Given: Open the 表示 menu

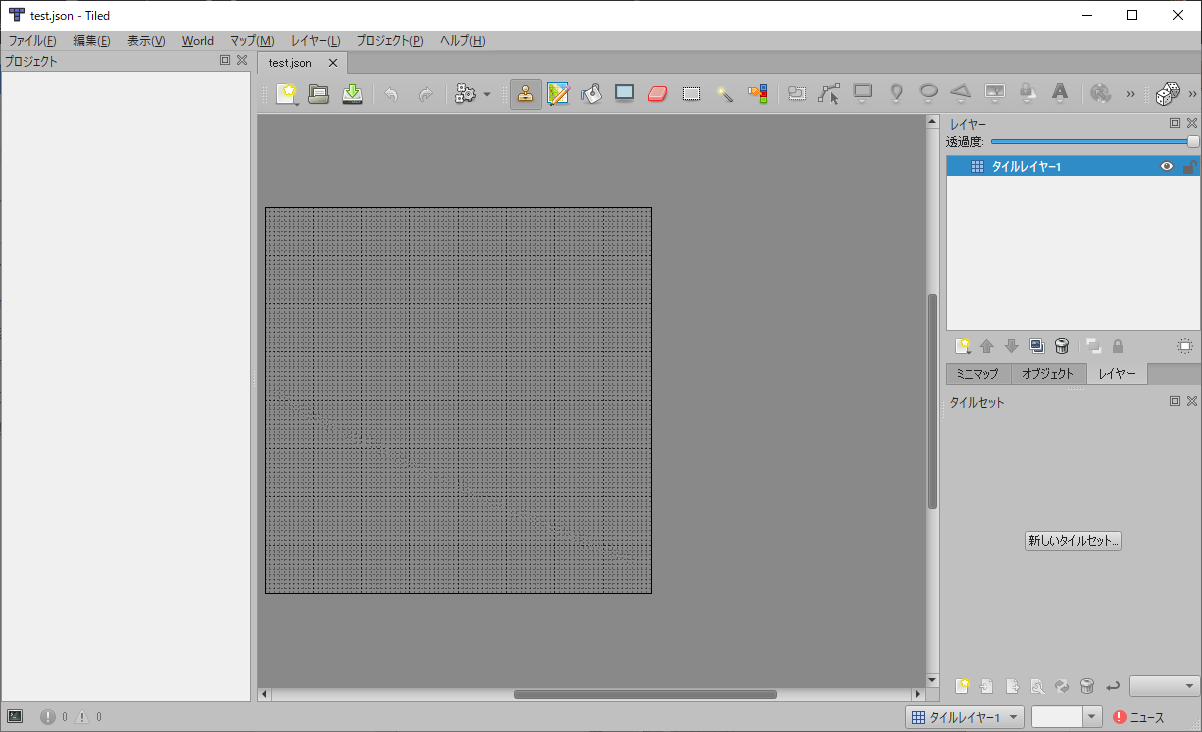Looking at the screenshot, I should 146,41.
